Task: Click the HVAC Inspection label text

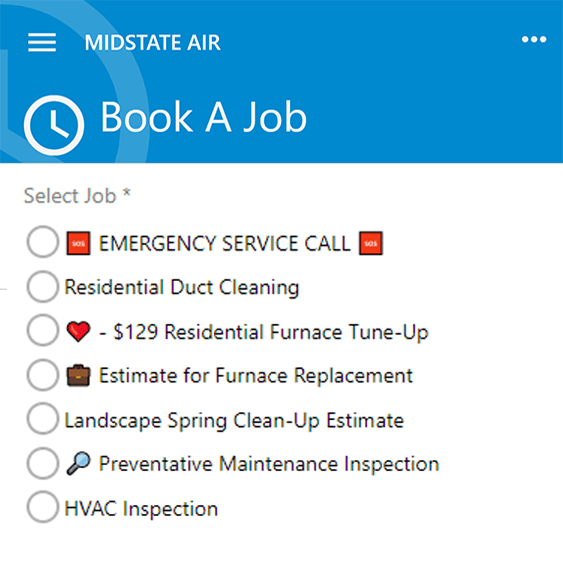Action: click(x=141, y=509)
